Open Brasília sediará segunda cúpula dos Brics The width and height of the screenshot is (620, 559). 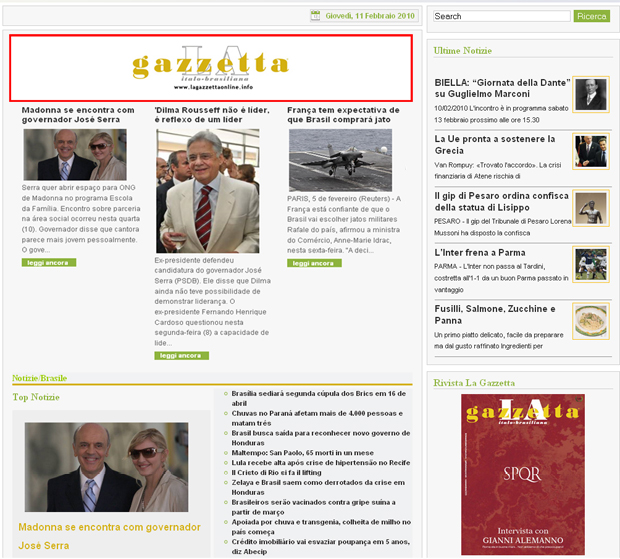(x=319, y=398)
